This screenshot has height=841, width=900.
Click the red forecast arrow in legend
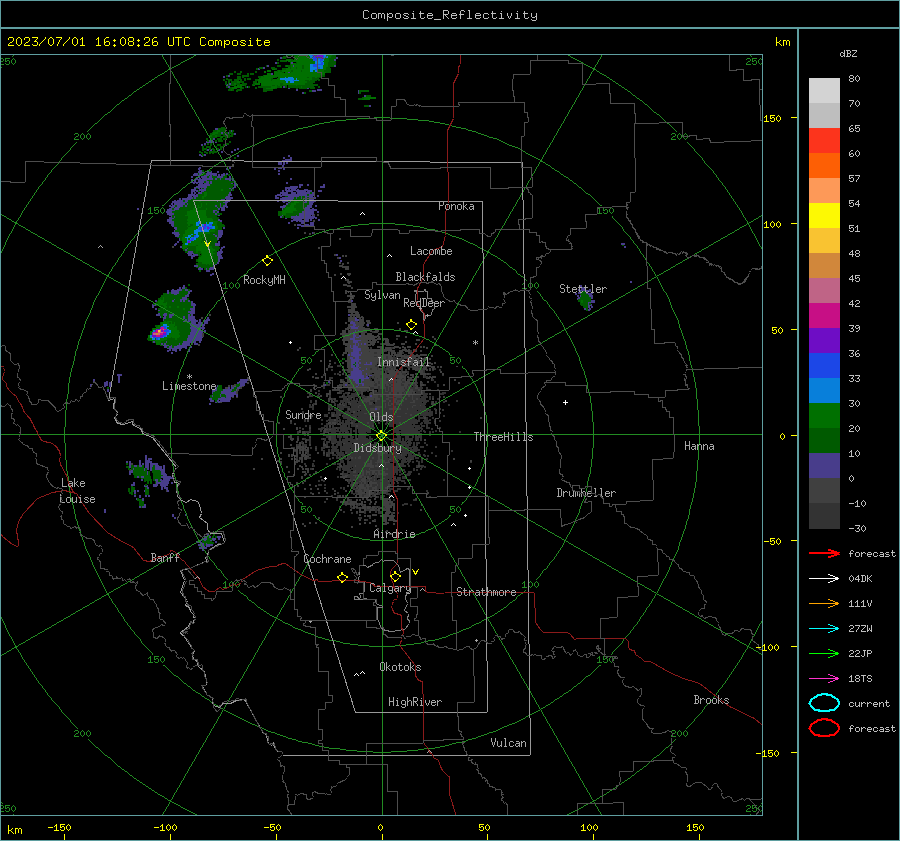pyautogui.click(x=824, y=553)
